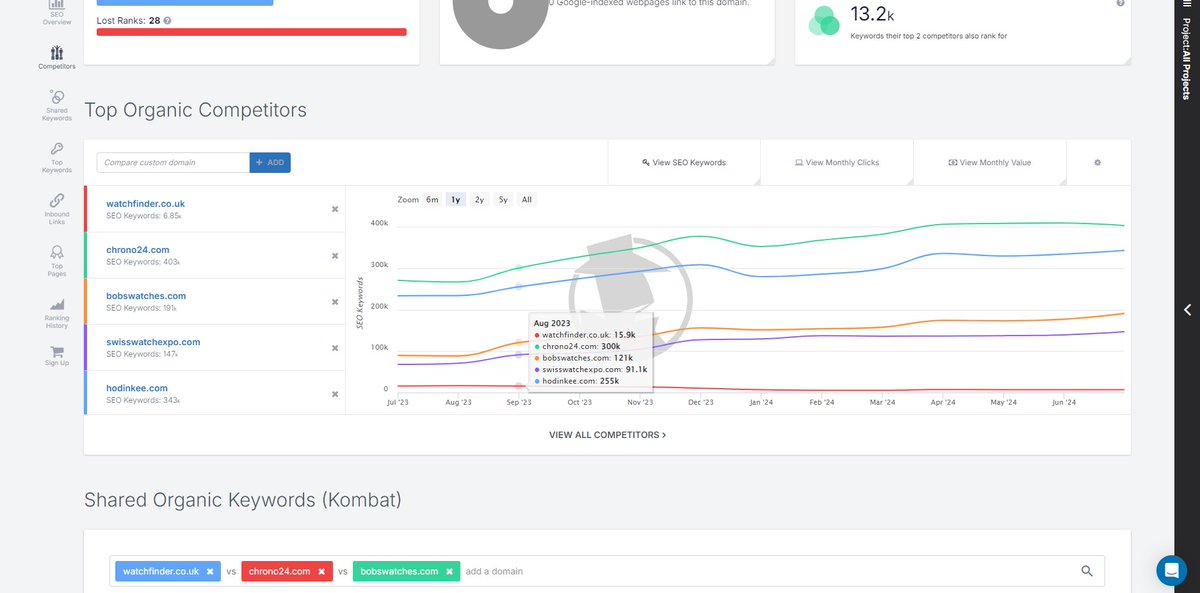Click the blue ADD button

[270, 161]
